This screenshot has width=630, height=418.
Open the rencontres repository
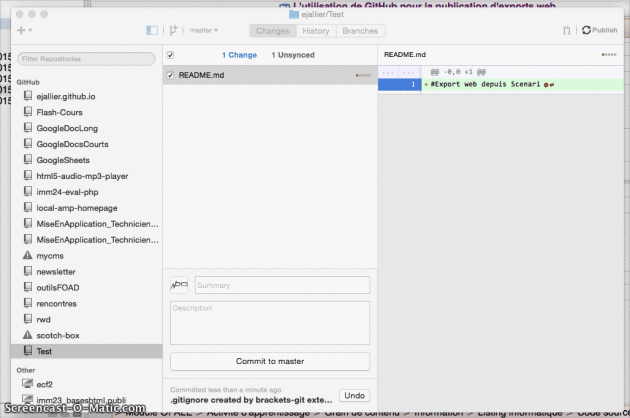click(56, 304)
